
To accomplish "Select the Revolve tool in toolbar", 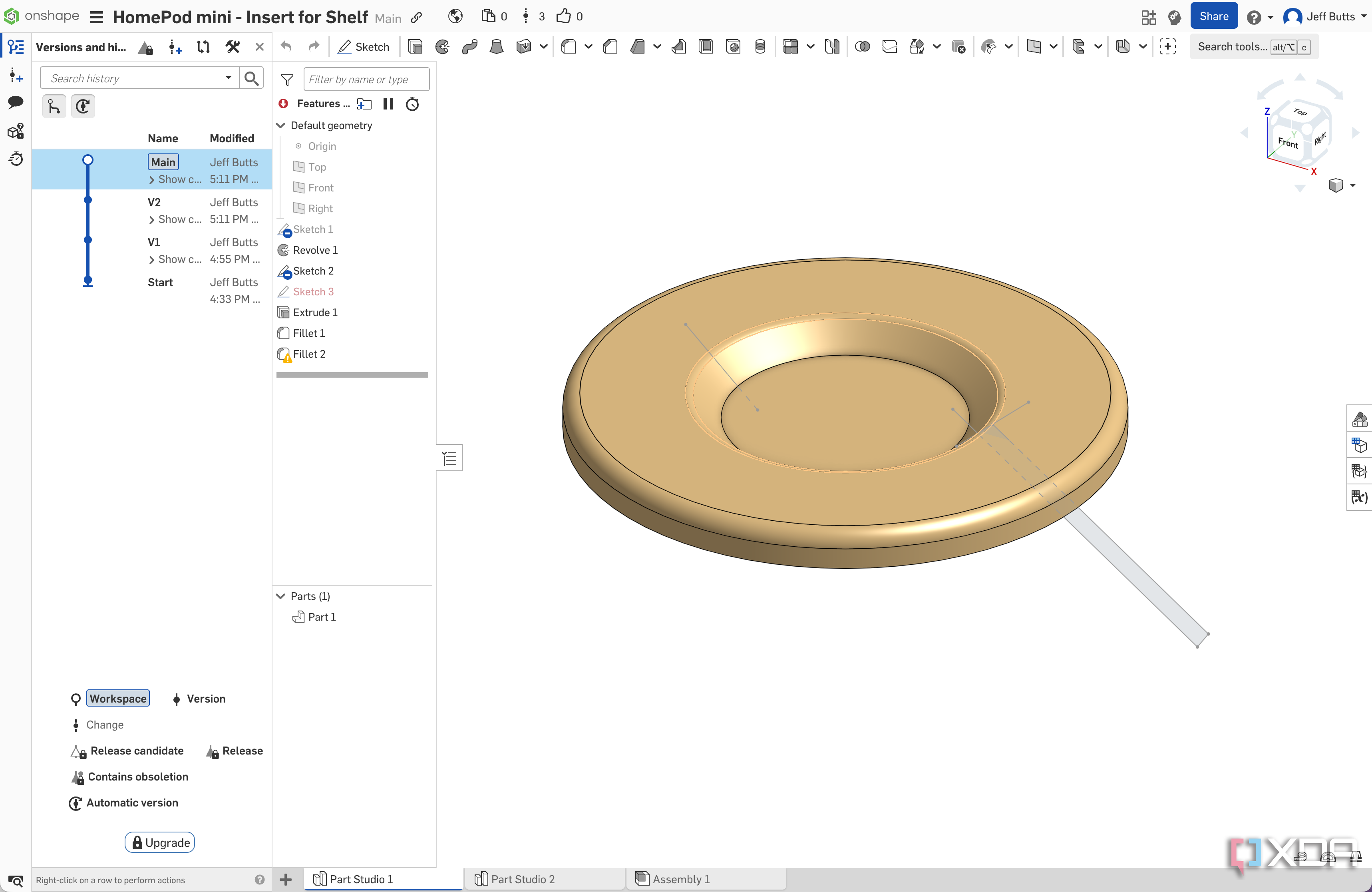I will (442, 47).
